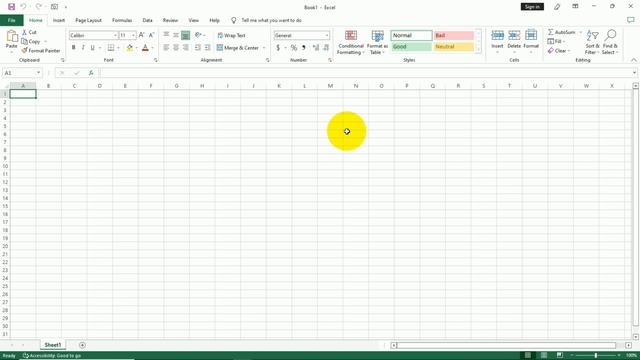Open Conditional Formatting menu
Viewport: 640px width, 360px height.
(351, 42)
